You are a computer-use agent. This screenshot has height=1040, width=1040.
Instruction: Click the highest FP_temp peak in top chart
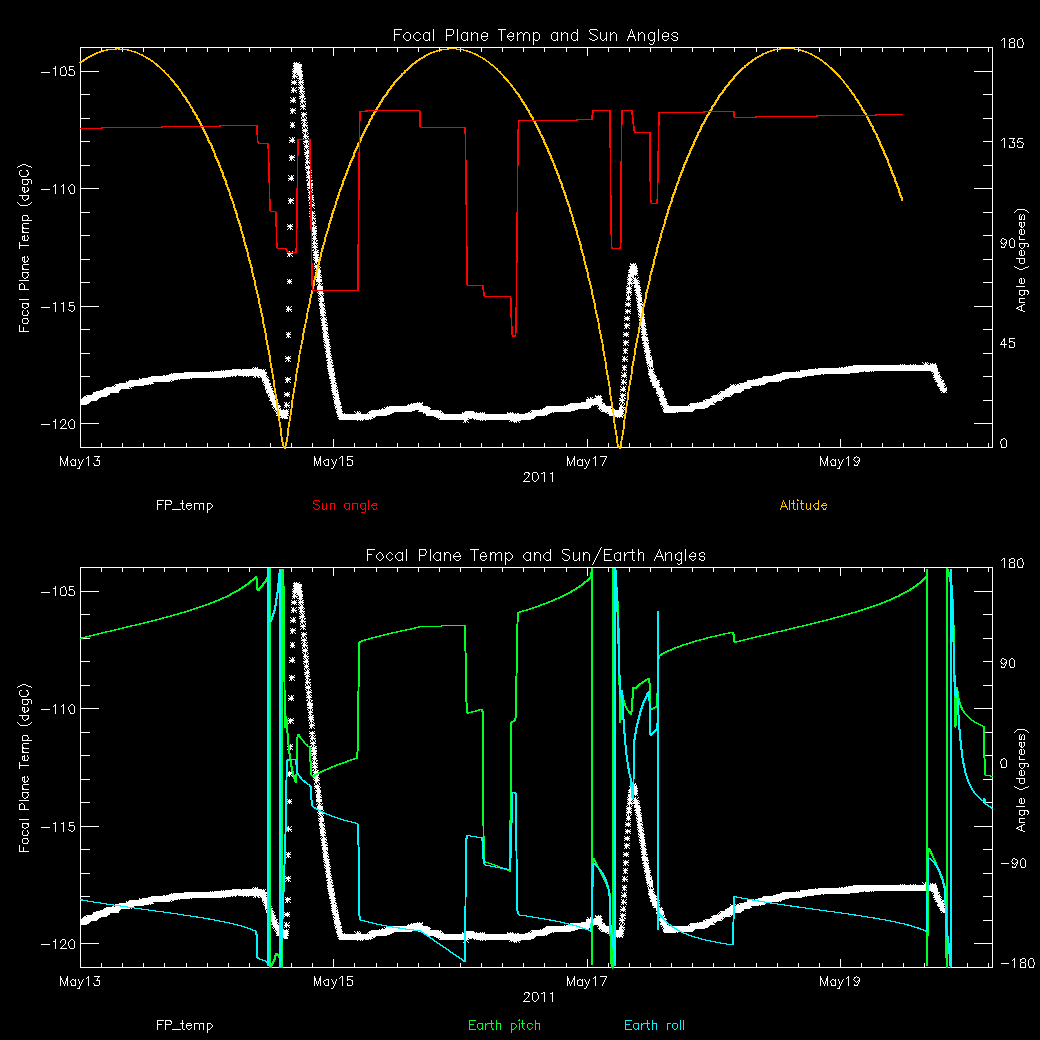pos(296,66)
